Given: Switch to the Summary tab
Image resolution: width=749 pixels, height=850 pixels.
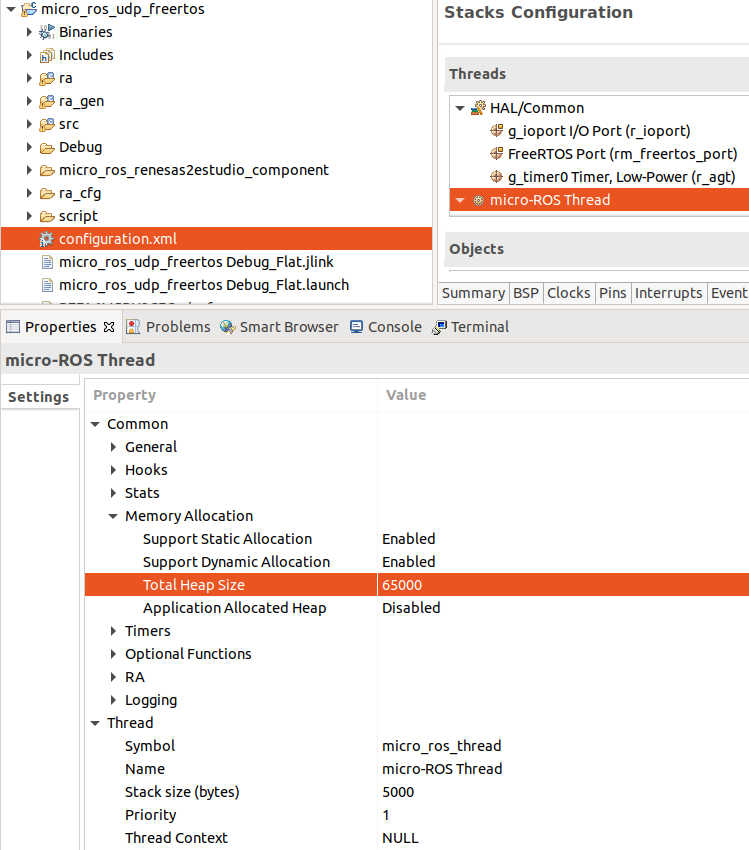Looking at the screenshot, I should (473, 293).
